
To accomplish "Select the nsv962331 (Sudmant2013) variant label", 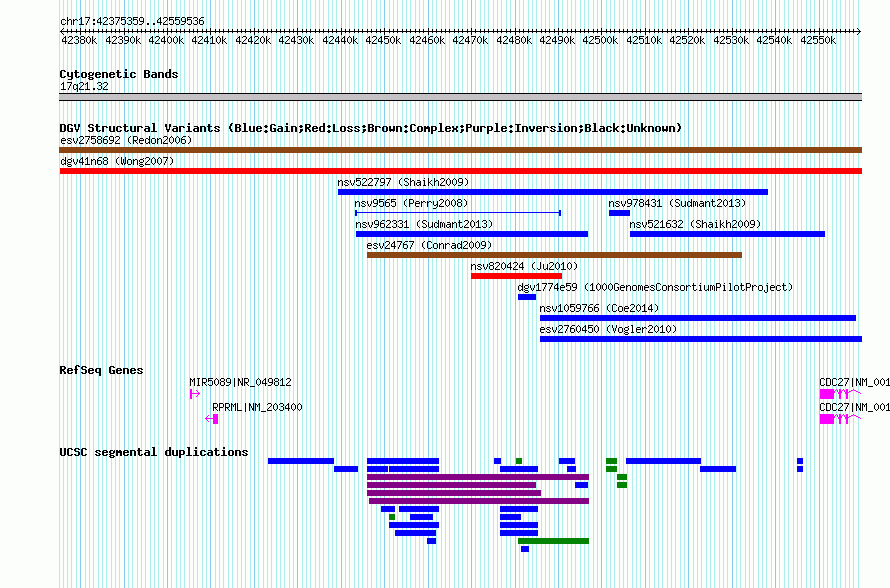I will click(424, 224).
